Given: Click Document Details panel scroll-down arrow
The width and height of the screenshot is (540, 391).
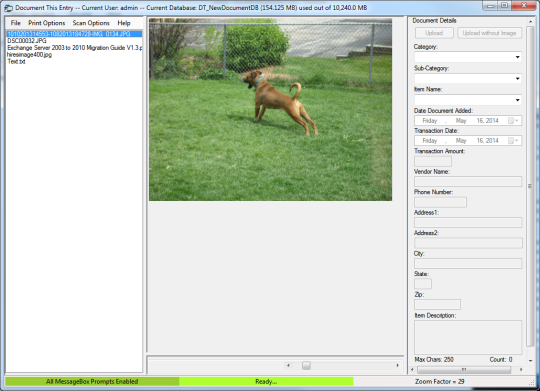Looking at the screenshot, I should coord(530,360).
